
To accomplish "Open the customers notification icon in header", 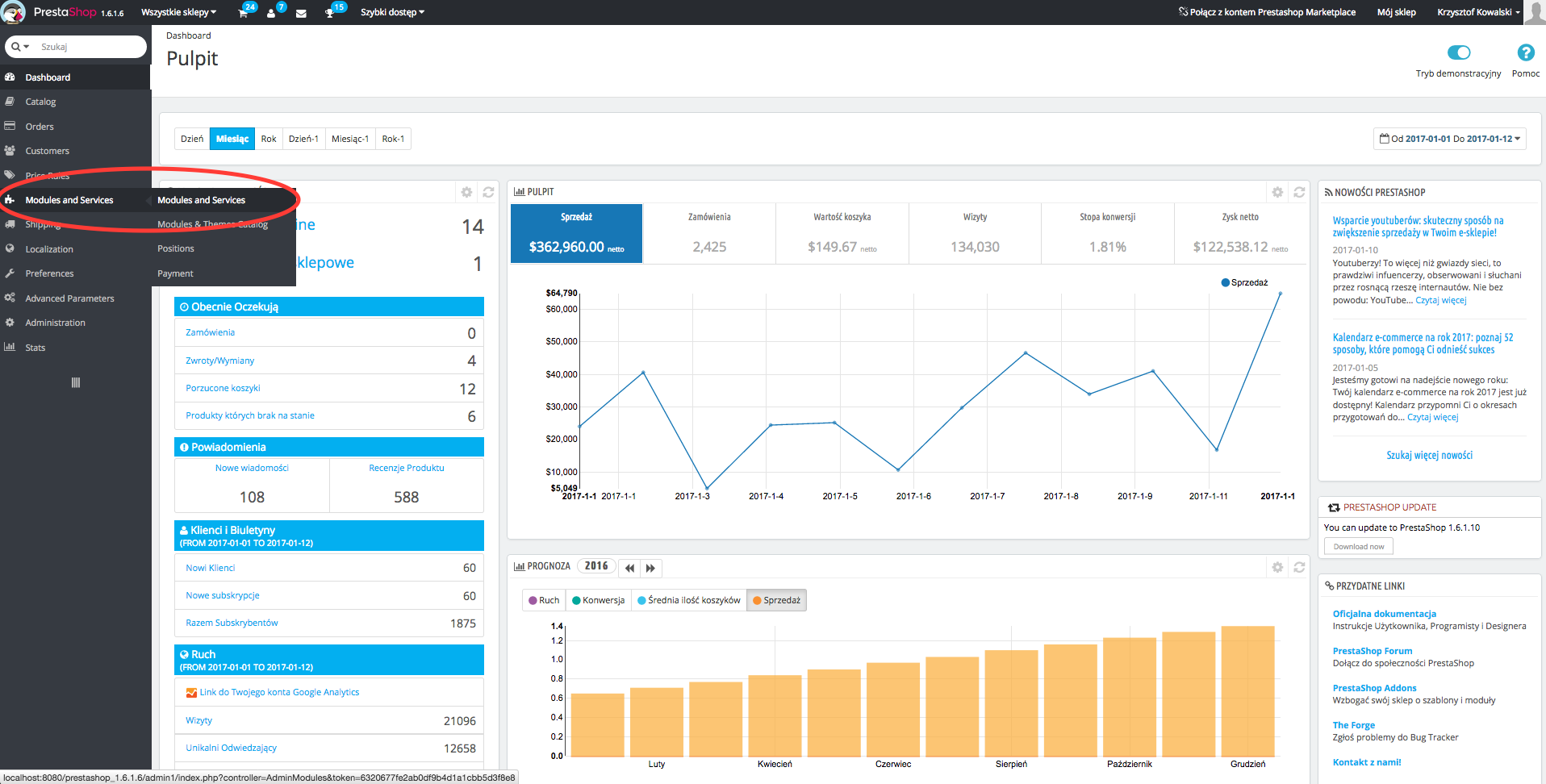I will 271,13.
